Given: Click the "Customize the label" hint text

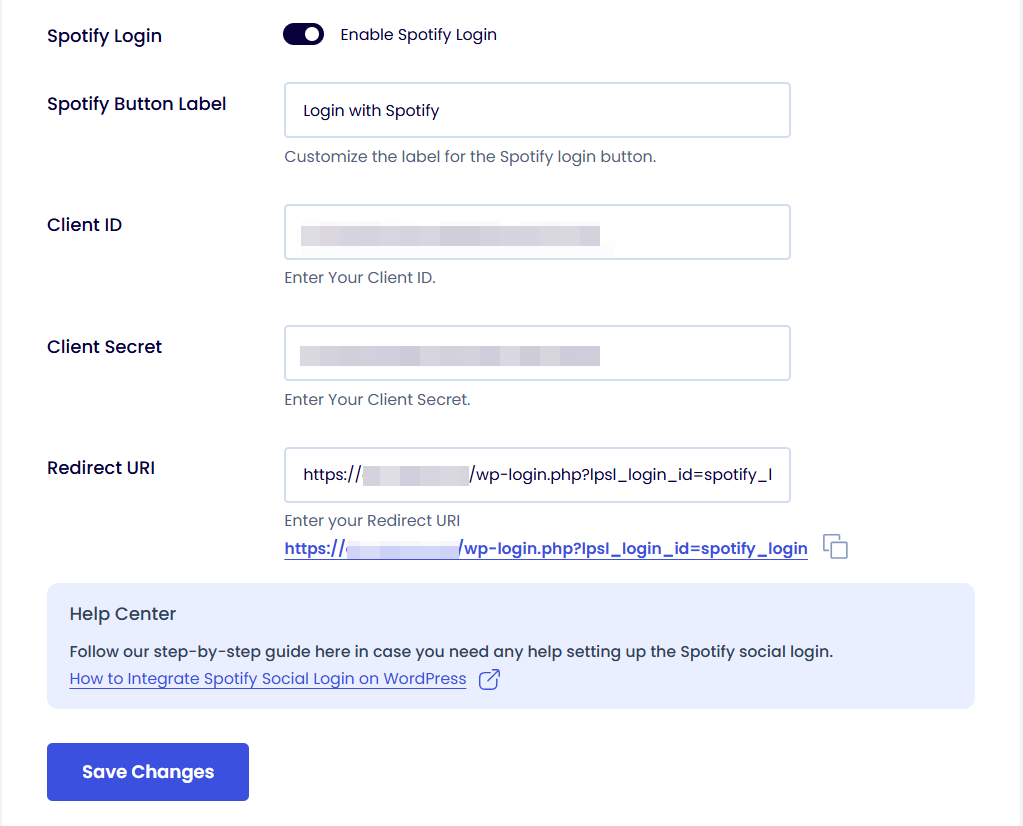Looking at the screenshot, I should tap(470, 157).
